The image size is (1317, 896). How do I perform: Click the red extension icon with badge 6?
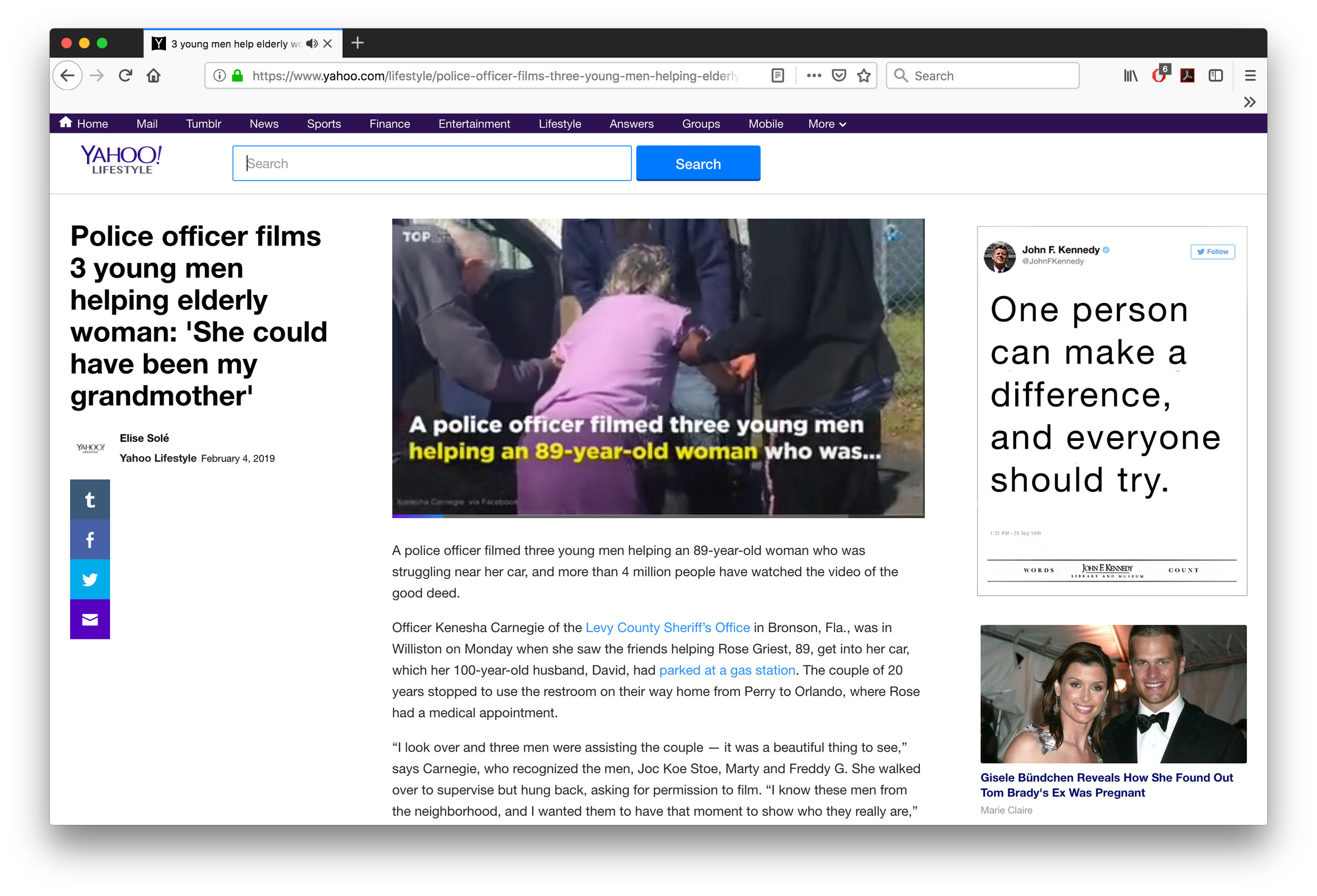coord(1160,74)
